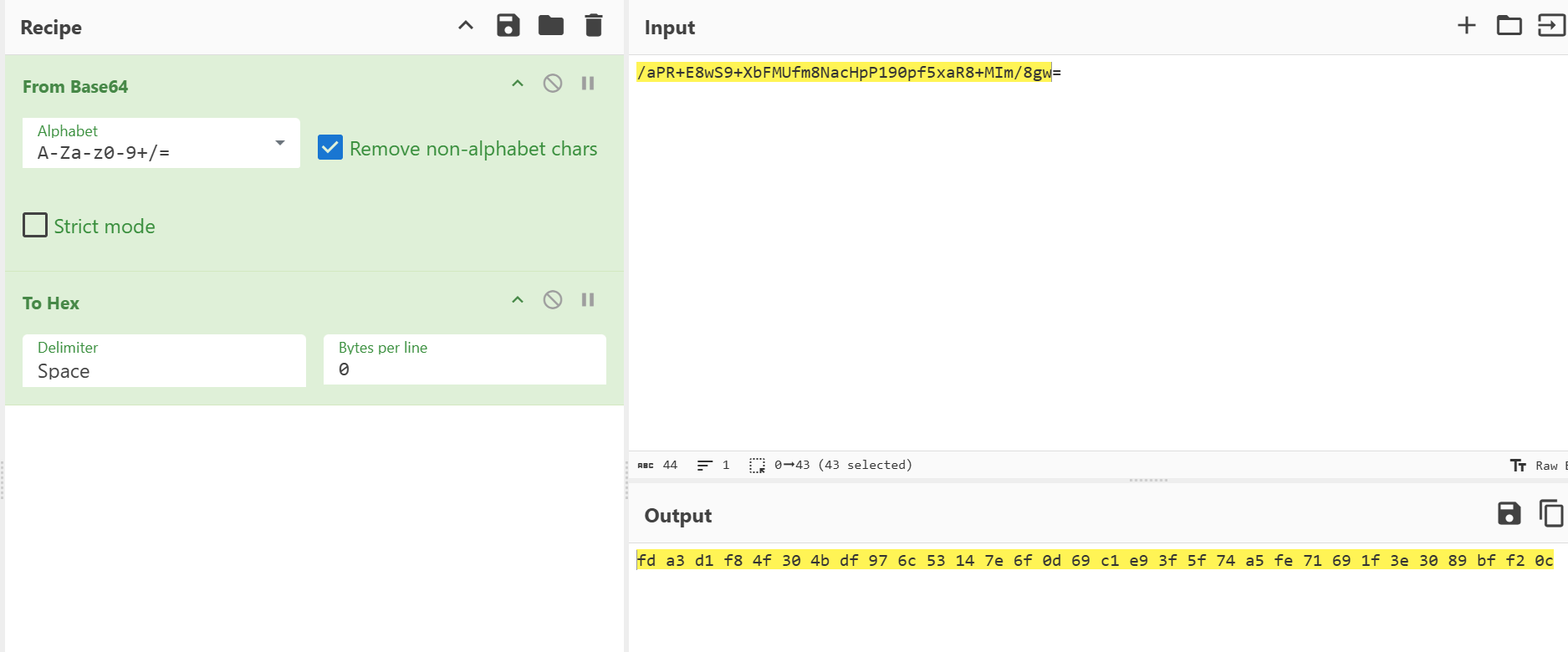
Task: Open file as input icon
Action: [x=1550, y=26]
